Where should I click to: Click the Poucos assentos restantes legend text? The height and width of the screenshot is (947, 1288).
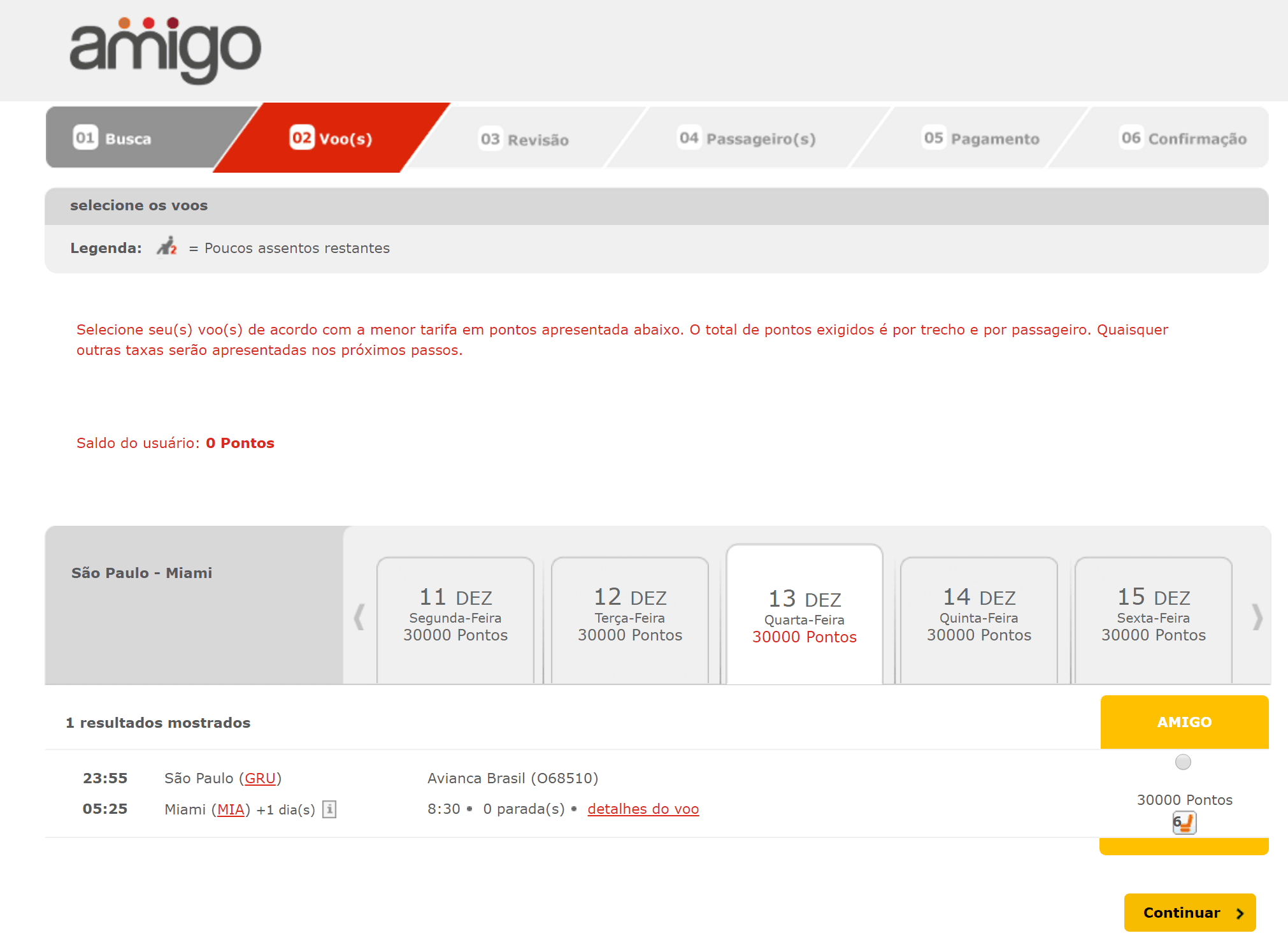(297, 248)
